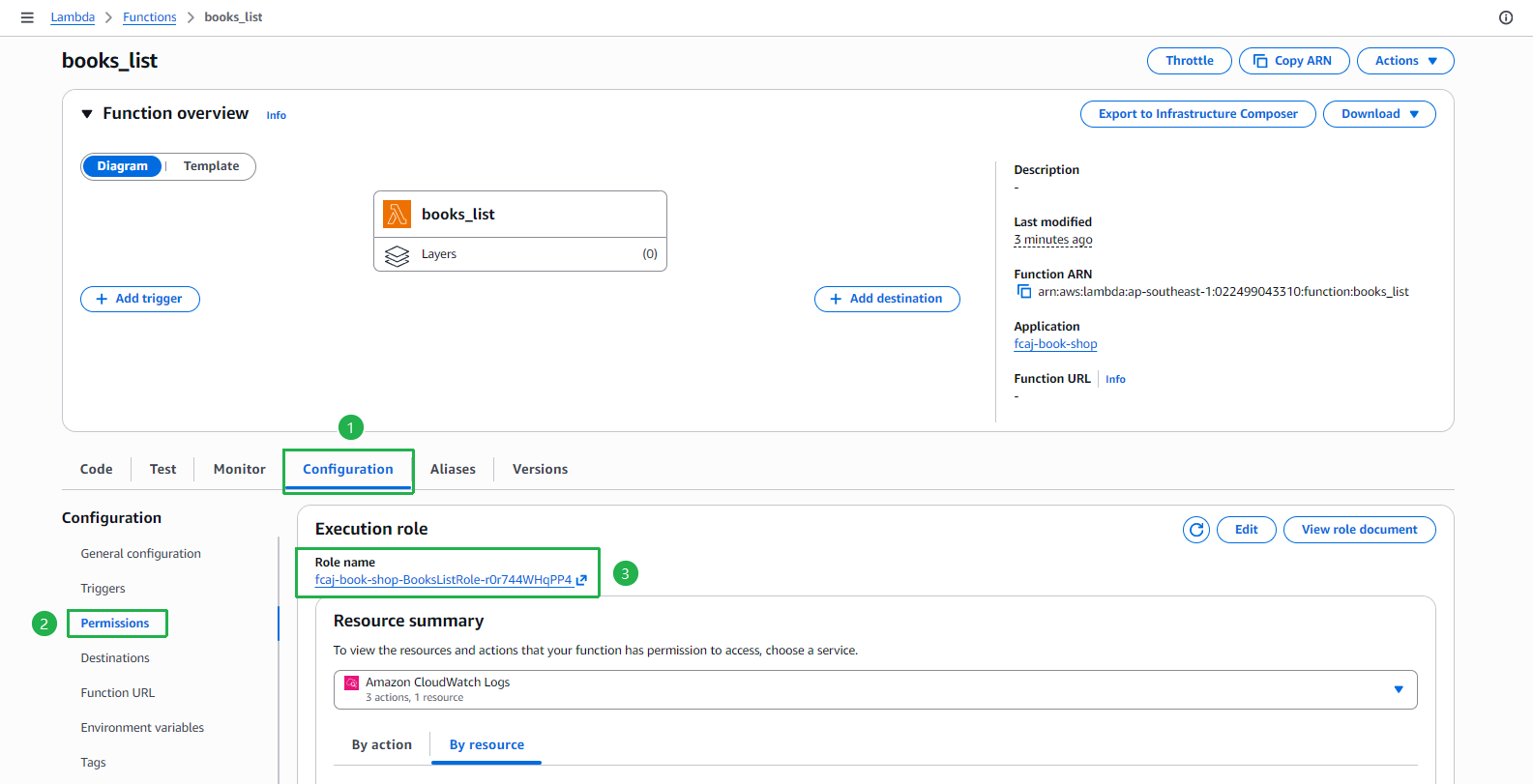Open fcaj-book-shop-BooksListRole role link
Viewport: 1533px width, 784px height.
[443, 580]
